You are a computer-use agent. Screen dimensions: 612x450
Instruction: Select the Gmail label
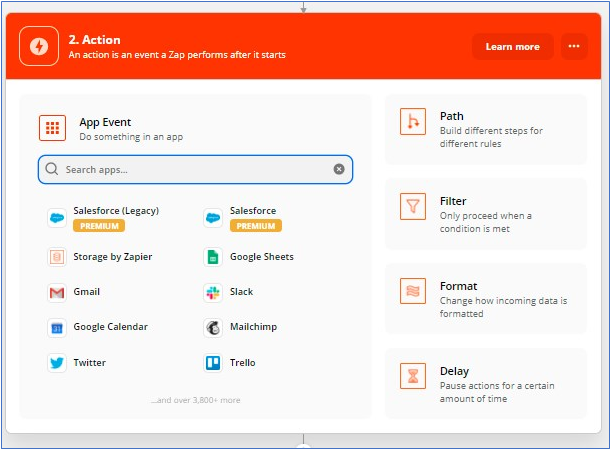tap(87, 292)
